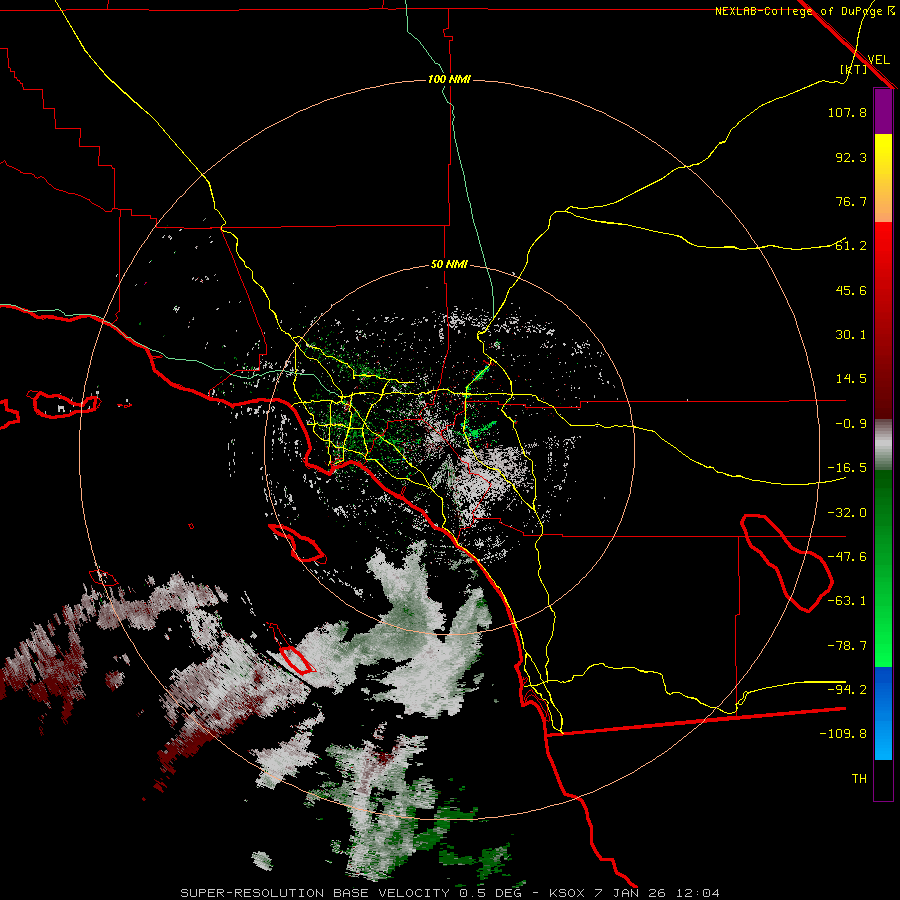Click the -0.9 legend value

[x=851, y=424]
